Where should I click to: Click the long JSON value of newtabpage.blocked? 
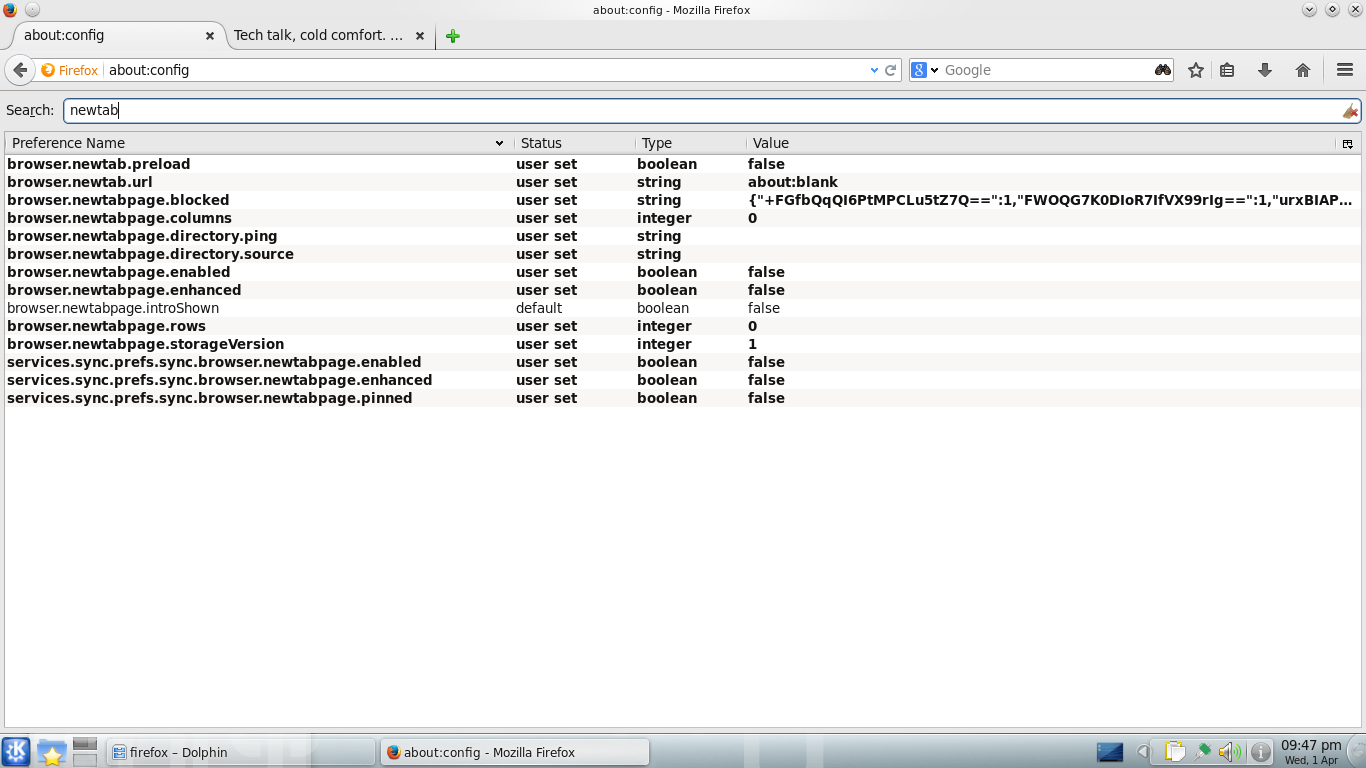1050,200
